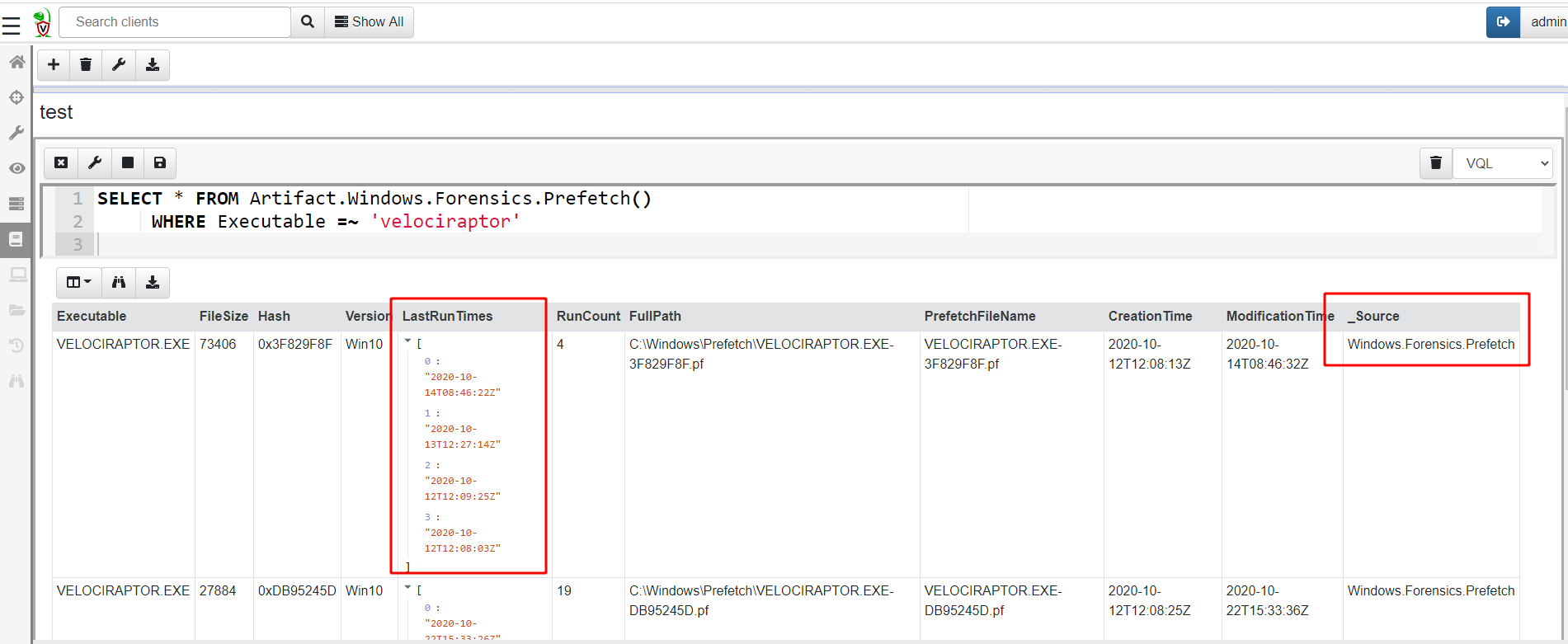Open the VQL cell type dropdown

[1503, 163]
